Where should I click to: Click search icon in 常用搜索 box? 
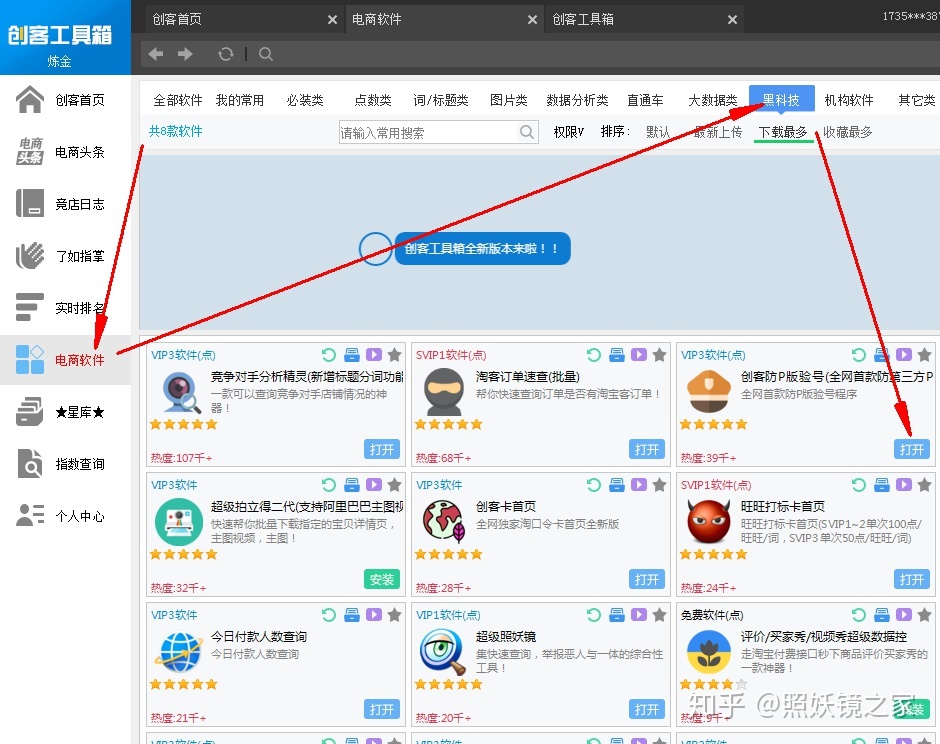[526, 132]
